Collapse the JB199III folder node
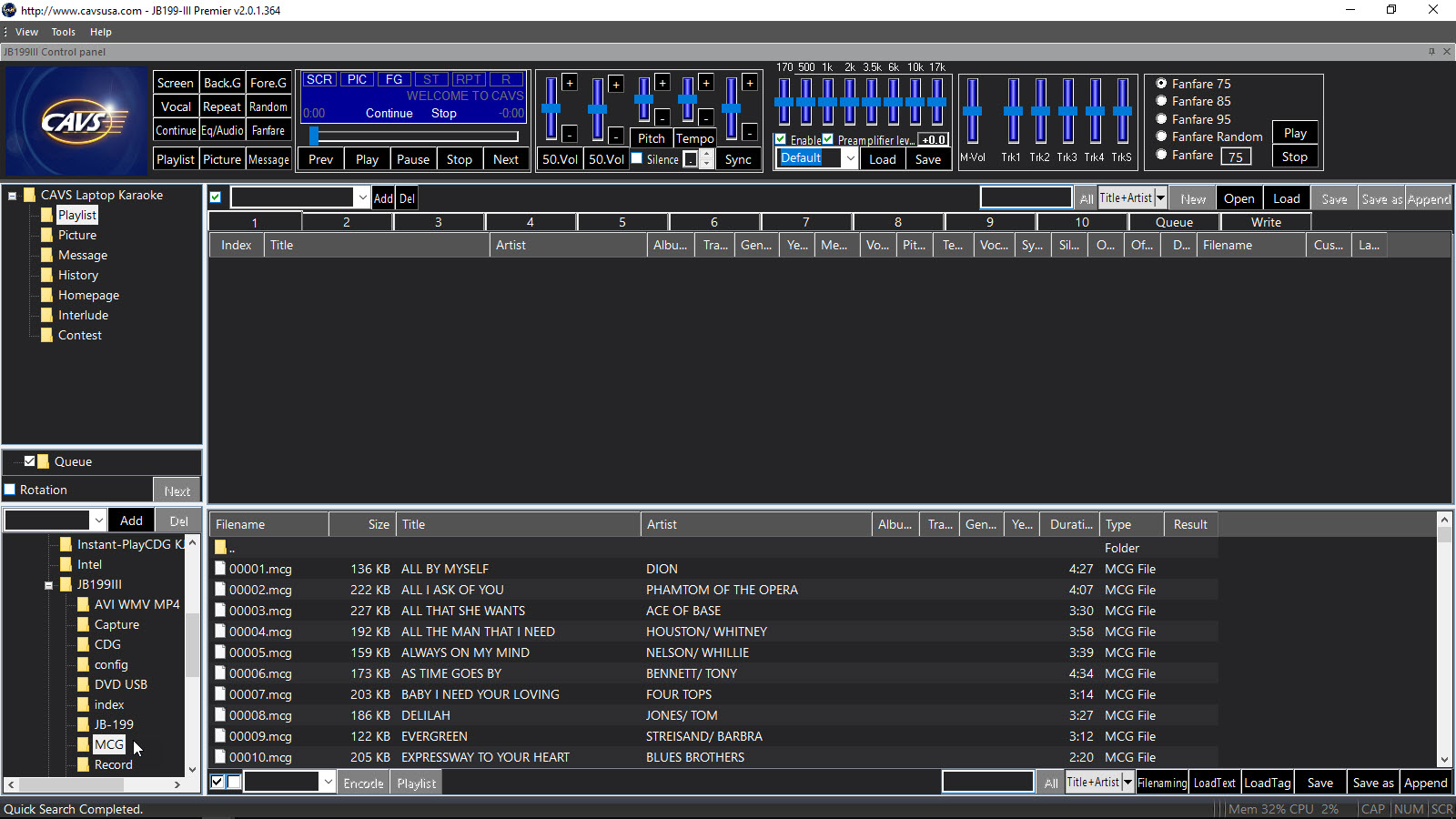The width and height of the screenshot is (1456, 819). [49, 585]
